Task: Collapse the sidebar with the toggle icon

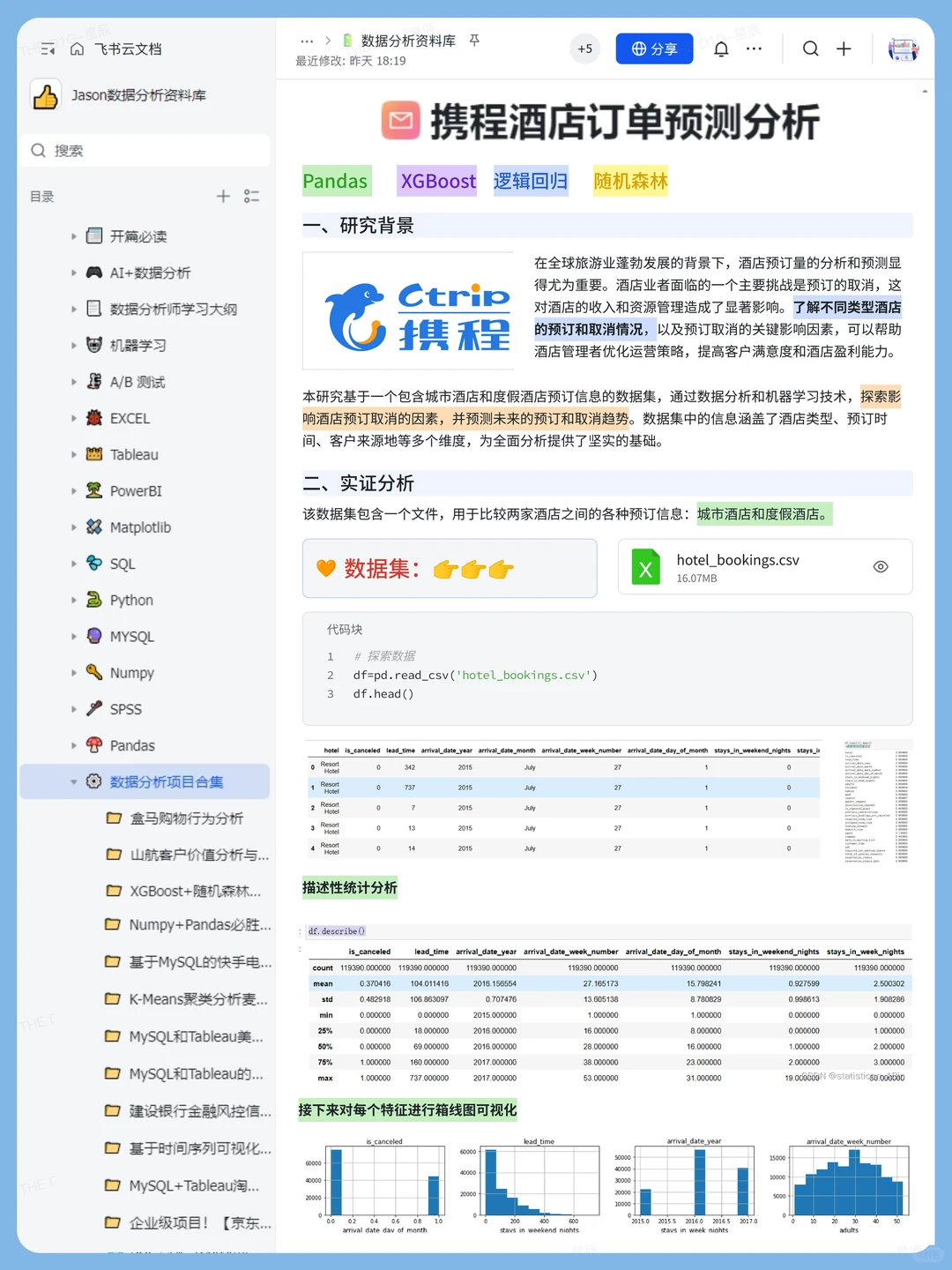Action: (48, 49)
